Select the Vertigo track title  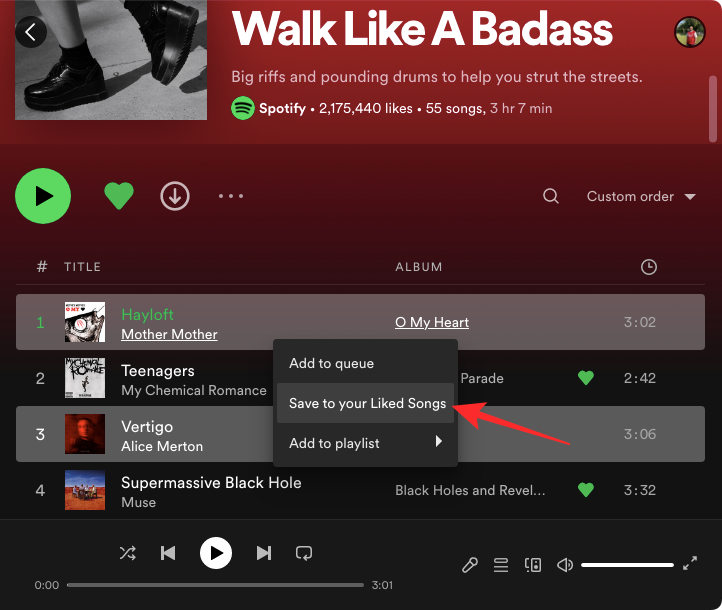point(147,427)
